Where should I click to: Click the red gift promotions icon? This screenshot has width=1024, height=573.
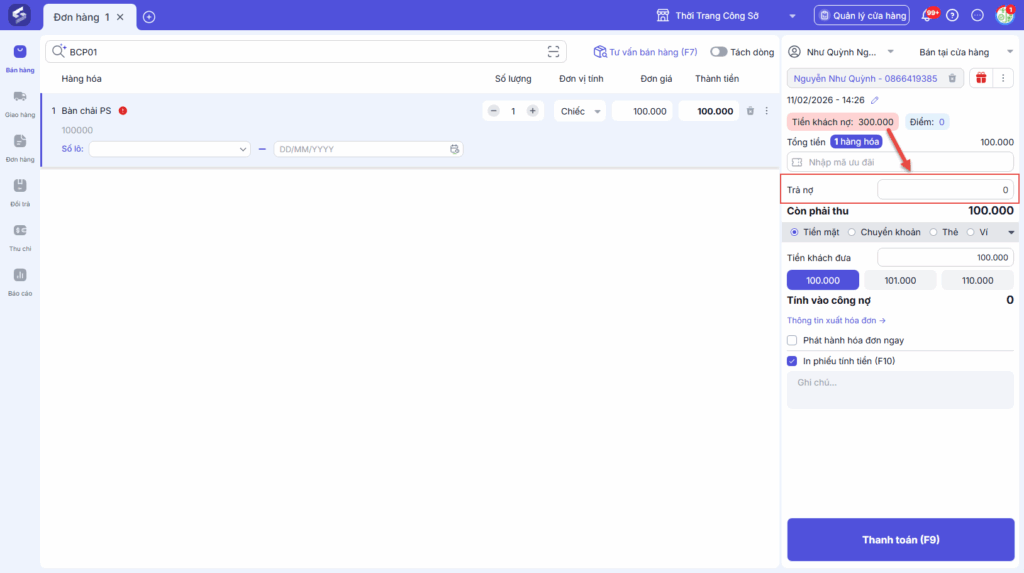tap(981, 78)
